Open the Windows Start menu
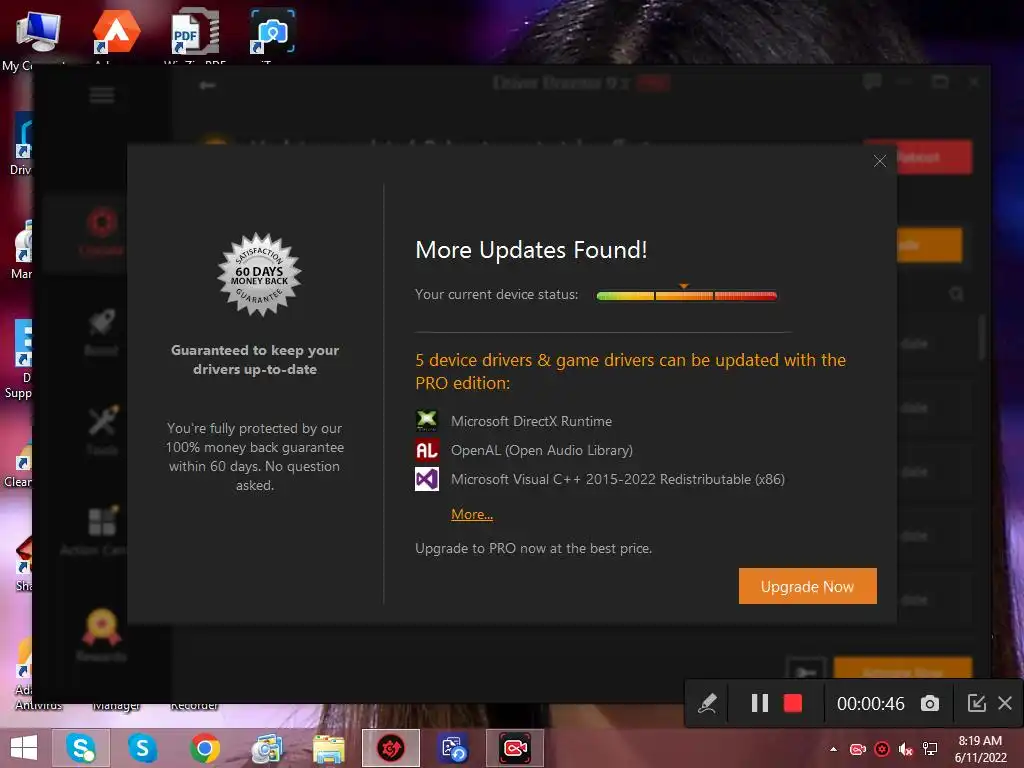This screenshot has width=1024, height=768. [24, 748]
